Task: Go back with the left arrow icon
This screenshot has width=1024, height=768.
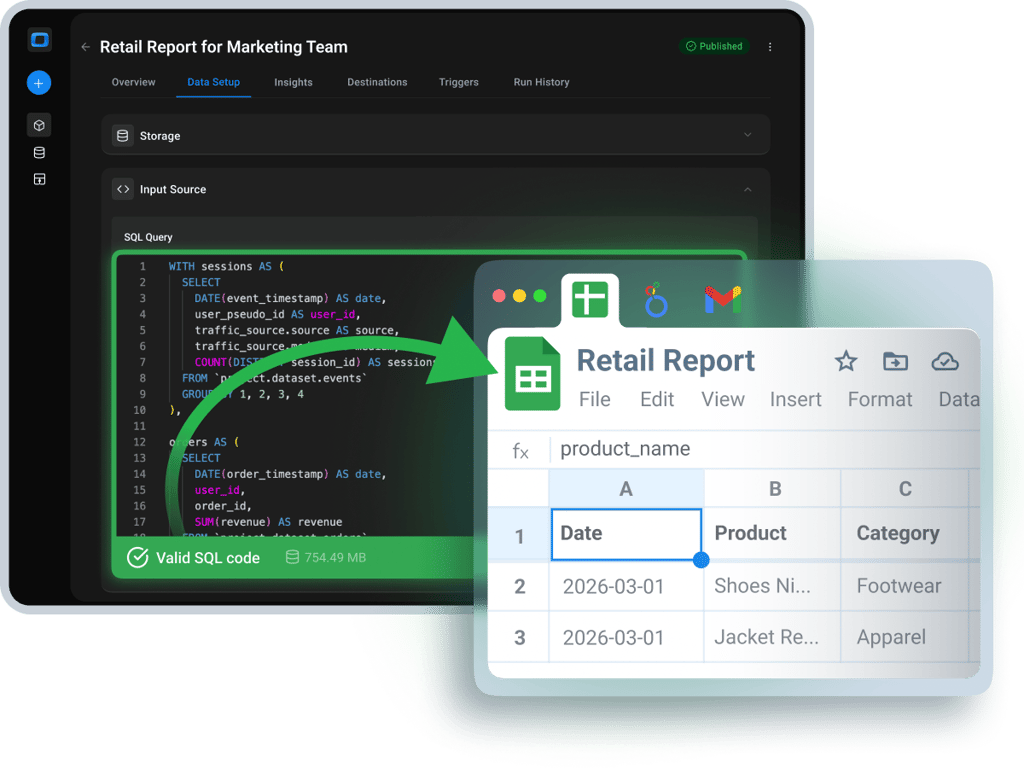Action: [x=86, y=47]
